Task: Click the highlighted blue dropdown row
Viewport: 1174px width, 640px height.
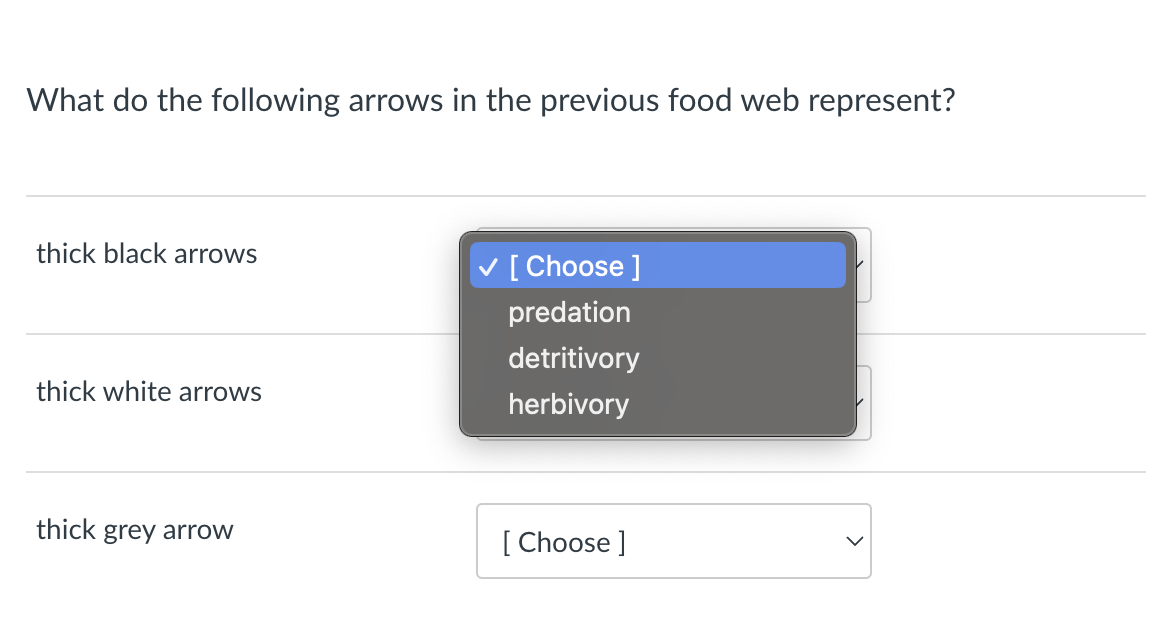Action: pos(657,265)
